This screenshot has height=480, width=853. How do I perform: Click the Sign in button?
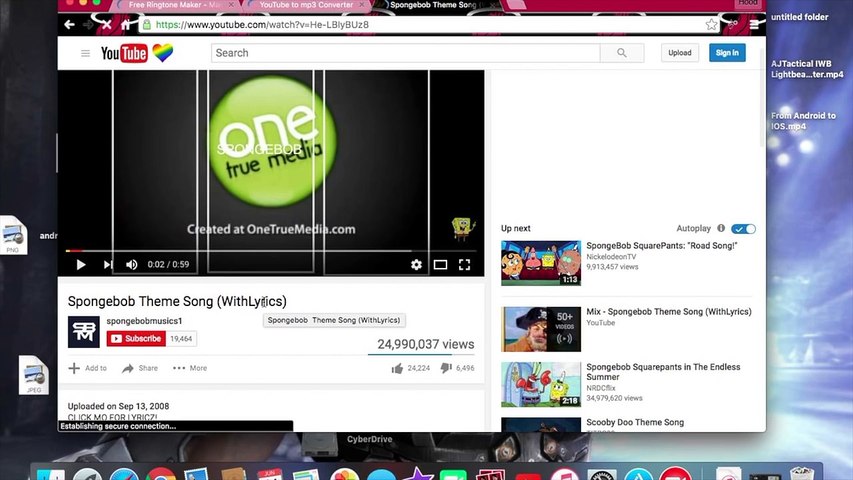tap(727, 53)
